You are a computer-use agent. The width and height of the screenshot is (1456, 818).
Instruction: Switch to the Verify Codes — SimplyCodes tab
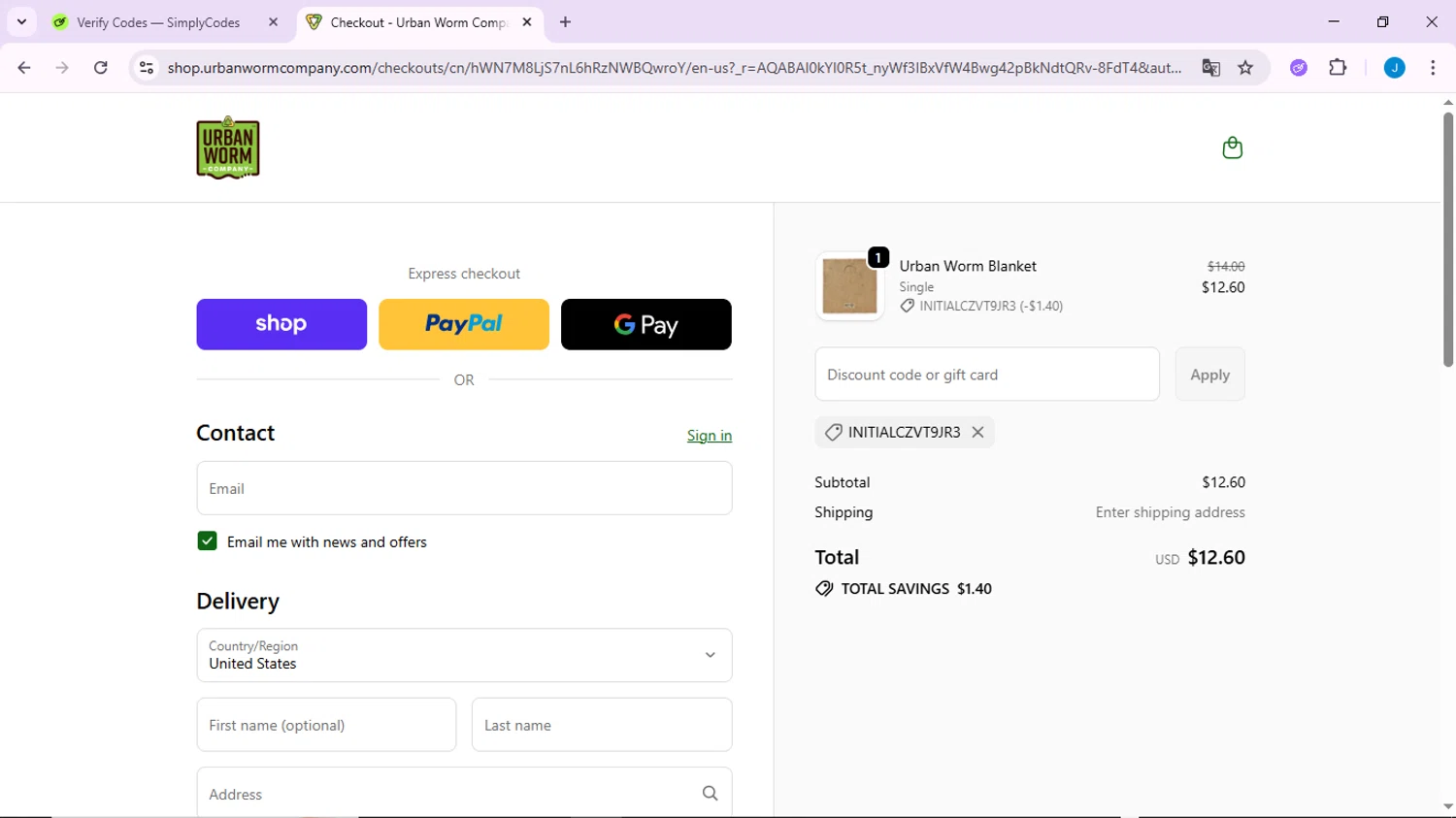(159, 22)
